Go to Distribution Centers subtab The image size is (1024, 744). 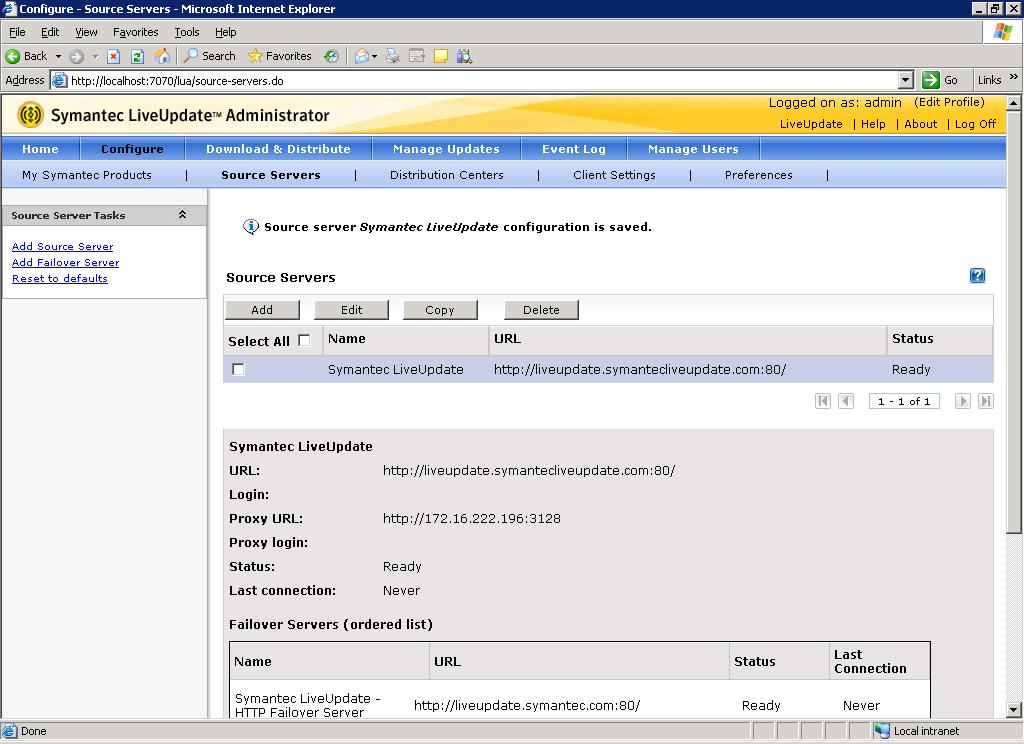click(447, 175)
